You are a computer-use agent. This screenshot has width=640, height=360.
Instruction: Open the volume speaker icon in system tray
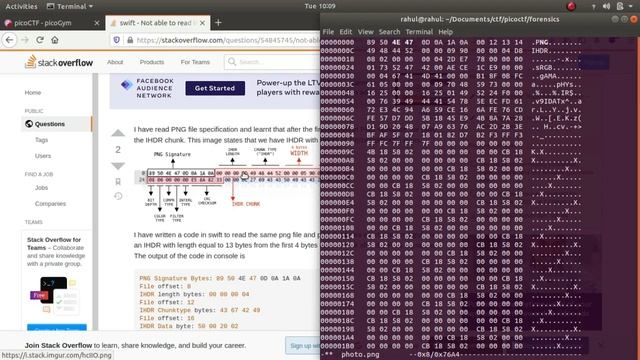(606, 6)
